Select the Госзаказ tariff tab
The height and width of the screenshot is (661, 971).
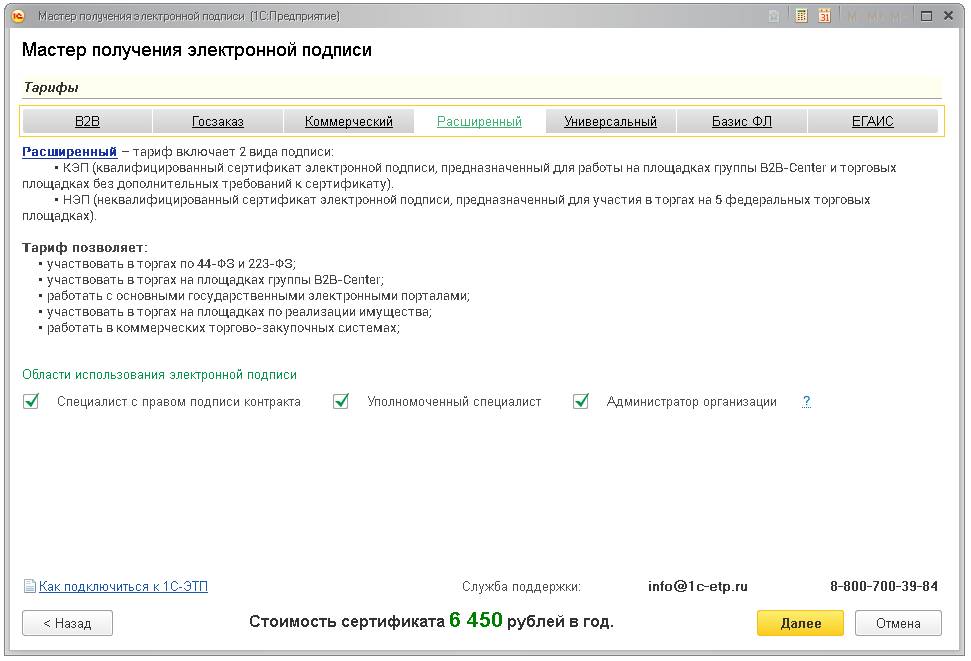(x=218, y=121)
